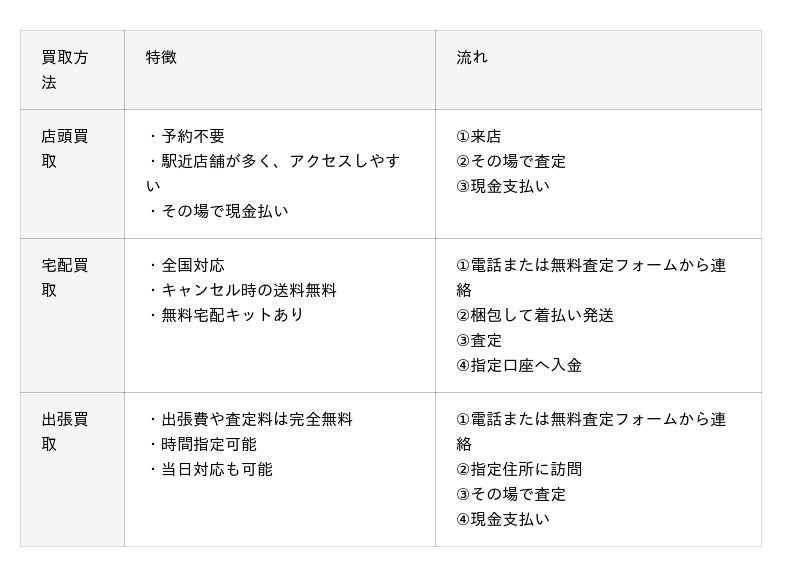This screenshot has width=800, height=577.
Task: Click 駅近店舗が多く、アクセスしやすい text
Action: (273, 173)
